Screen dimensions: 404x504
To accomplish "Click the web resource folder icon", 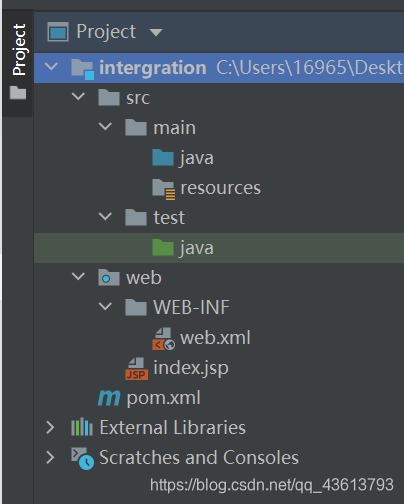I will [x=109, y=277].
